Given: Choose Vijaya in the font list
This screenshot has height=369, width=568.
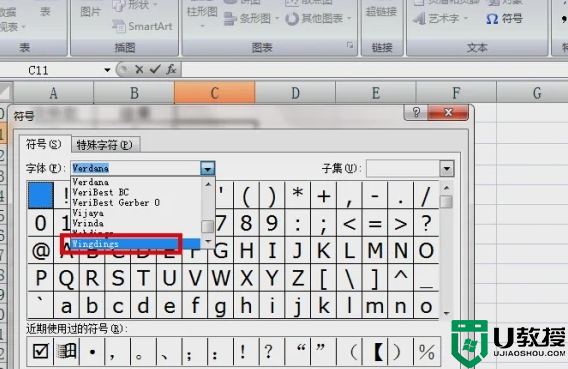Looking at the screenshot, I should tap(135, 213).
